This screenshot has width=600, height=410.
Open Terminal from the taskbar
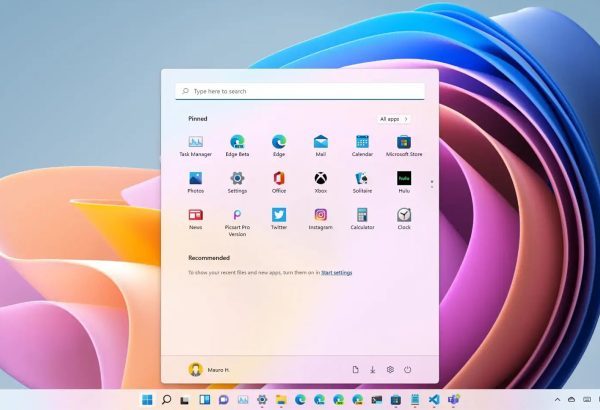[x=377, y=400]
